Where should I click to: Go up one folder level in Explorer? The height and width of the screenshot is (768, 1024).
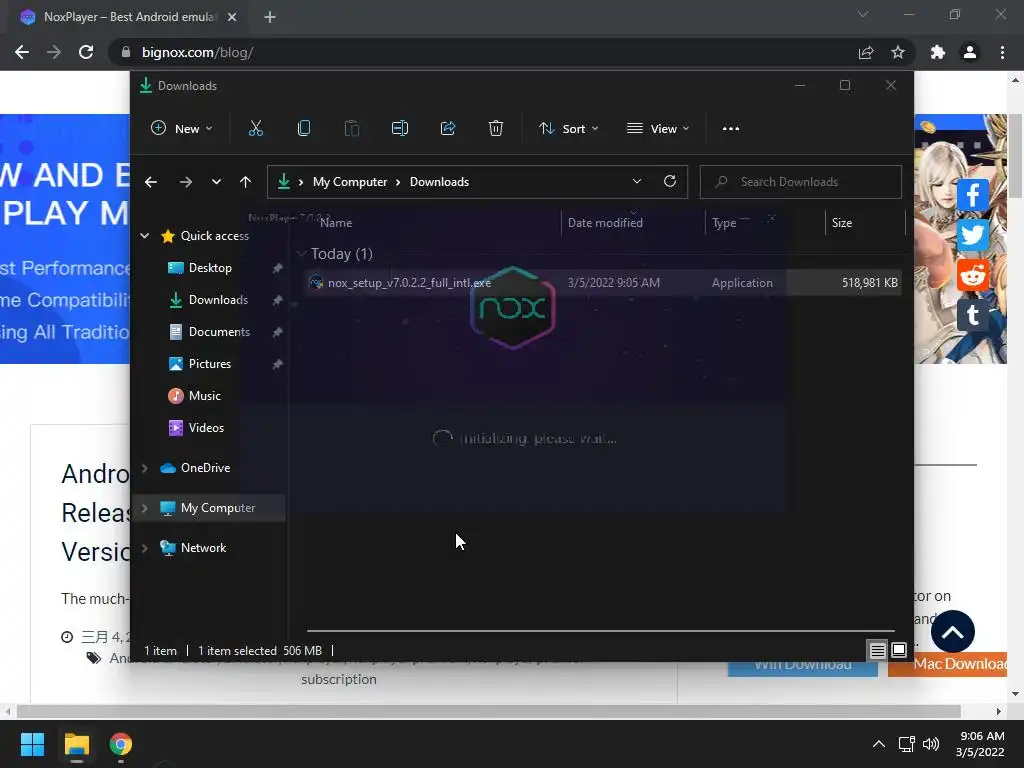(x=245, y=182)
